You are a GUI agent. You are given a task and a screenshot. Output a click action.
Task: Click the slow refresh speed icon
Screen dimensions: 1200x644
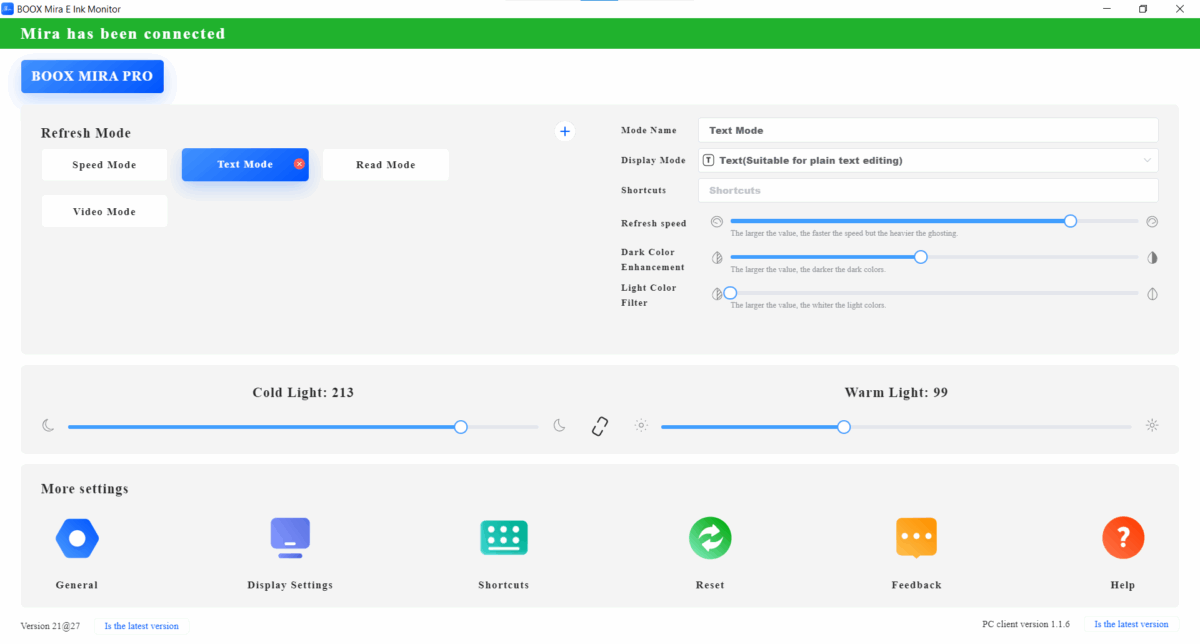717,221
